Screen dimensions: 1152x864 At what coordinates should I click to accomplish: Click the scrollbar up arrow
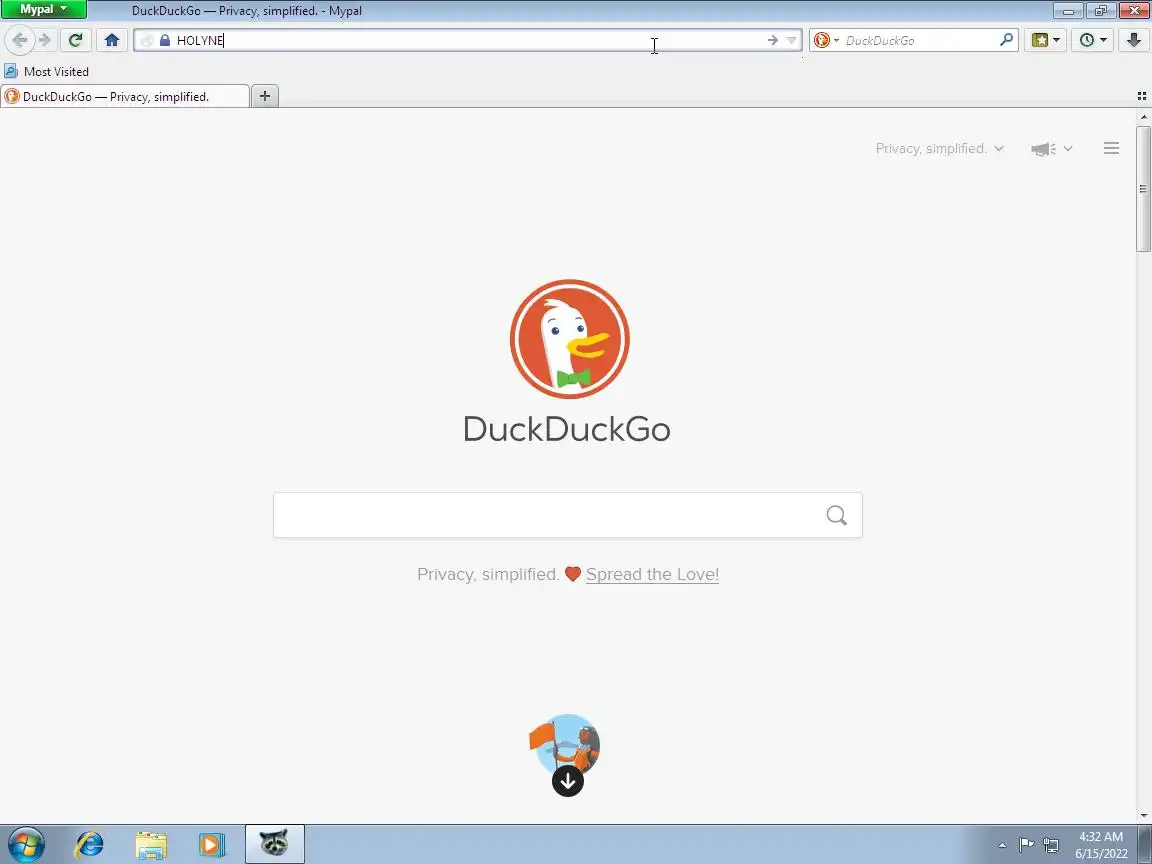(1143, 117)
